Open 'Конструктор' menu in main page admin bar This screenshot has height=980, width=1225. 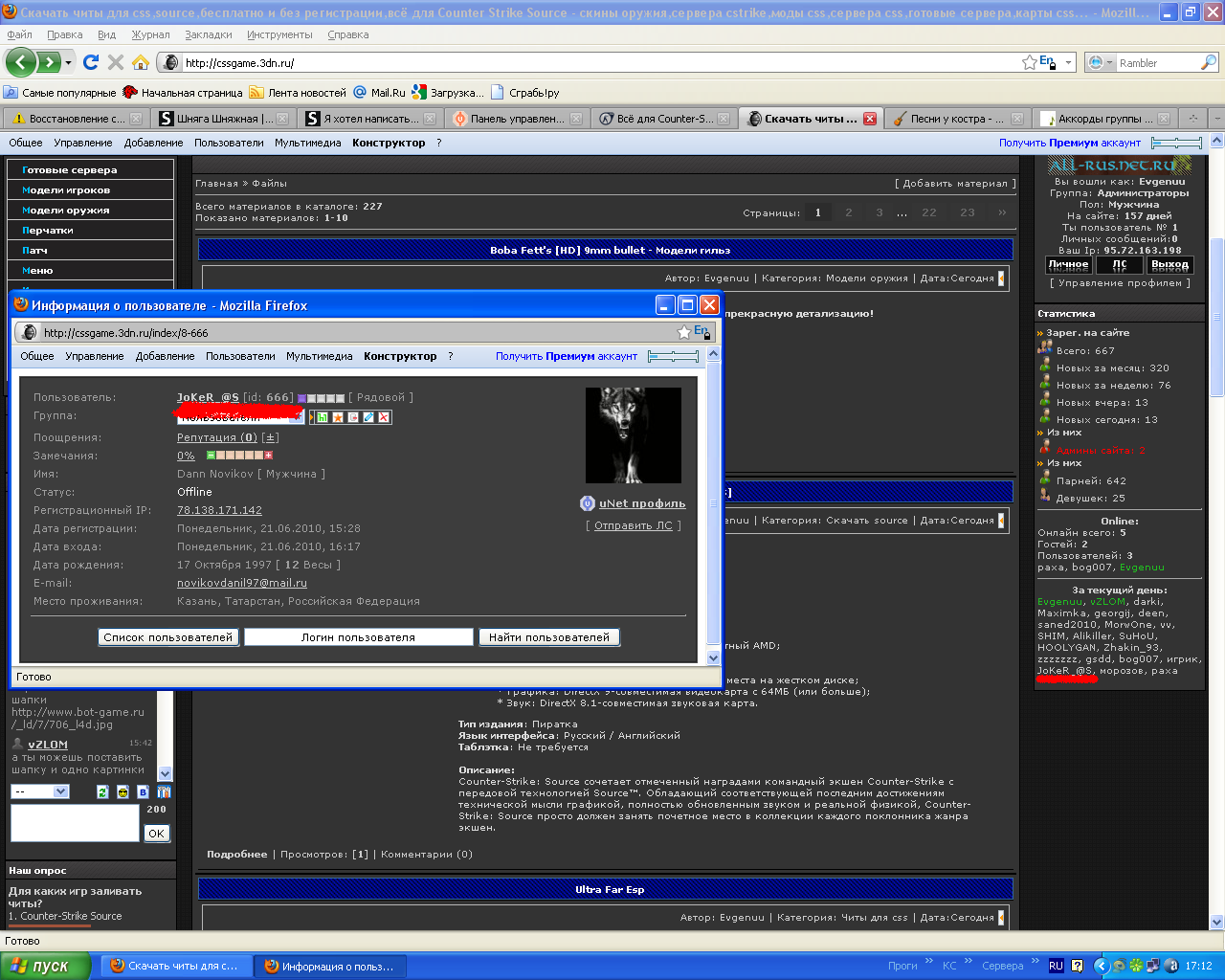389,143
